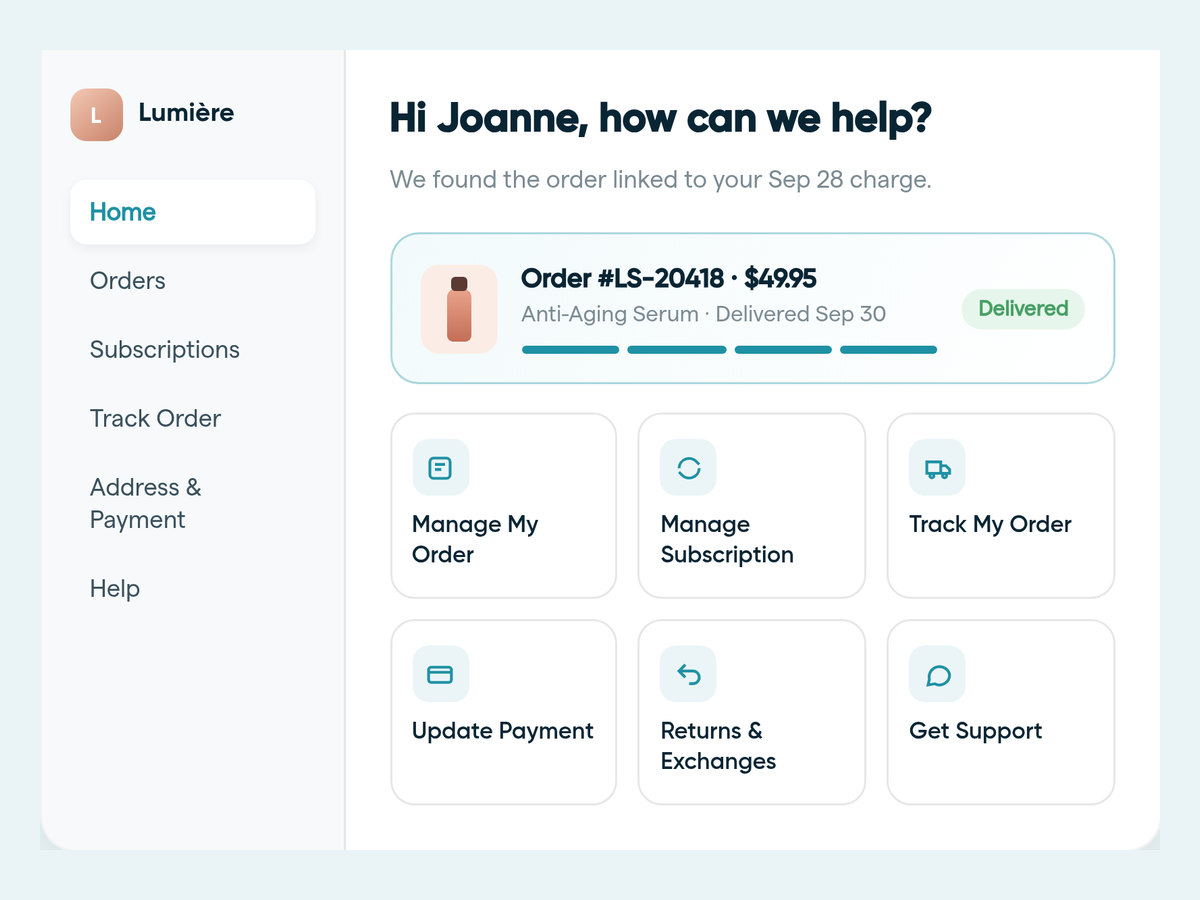Click the Manage My Order label

pyautogui.click(x=475, y=539)
